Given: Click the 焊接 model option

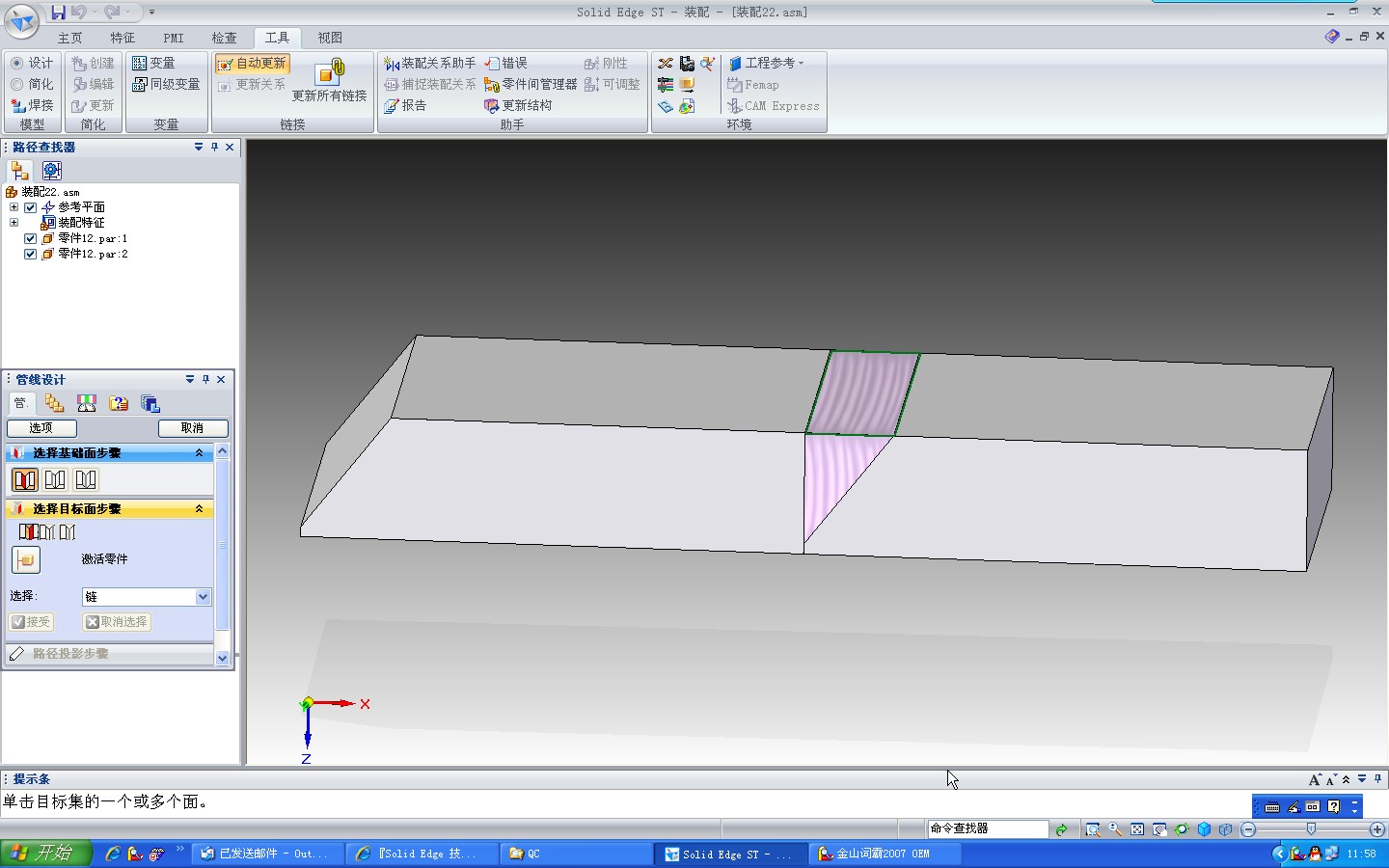Looking at the screenshot, I should pyautogui.click(x=32, y=105).
